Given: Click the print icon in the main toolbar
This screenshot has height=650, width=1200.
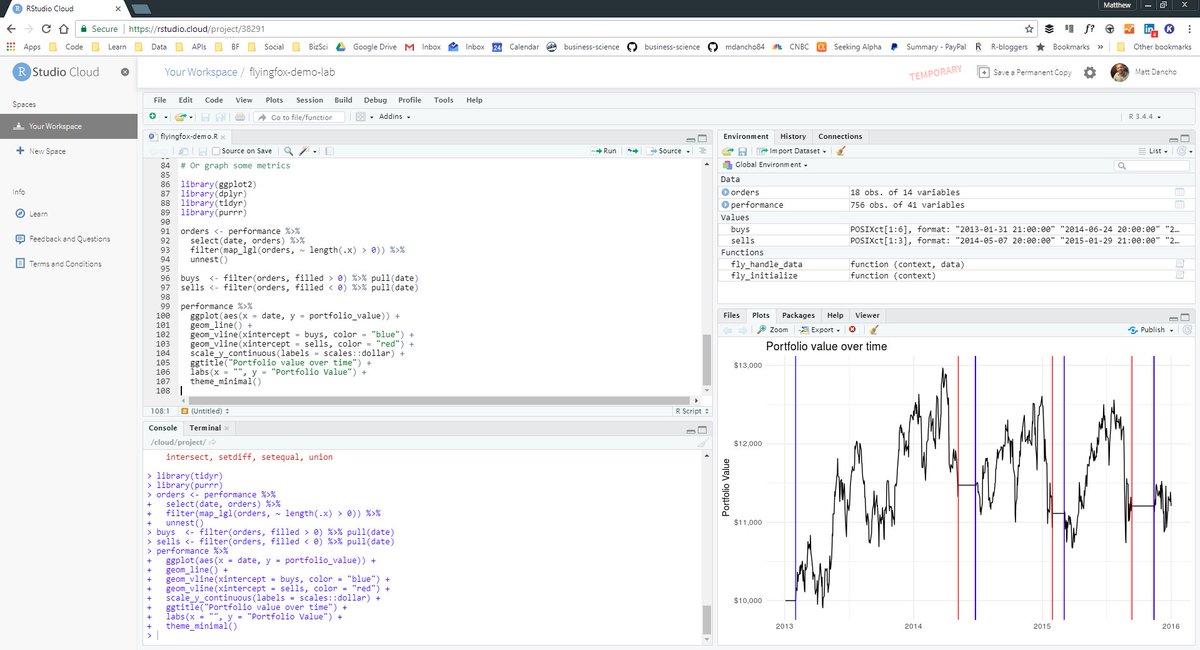Looking at the screenshot, I should (239, 117).
